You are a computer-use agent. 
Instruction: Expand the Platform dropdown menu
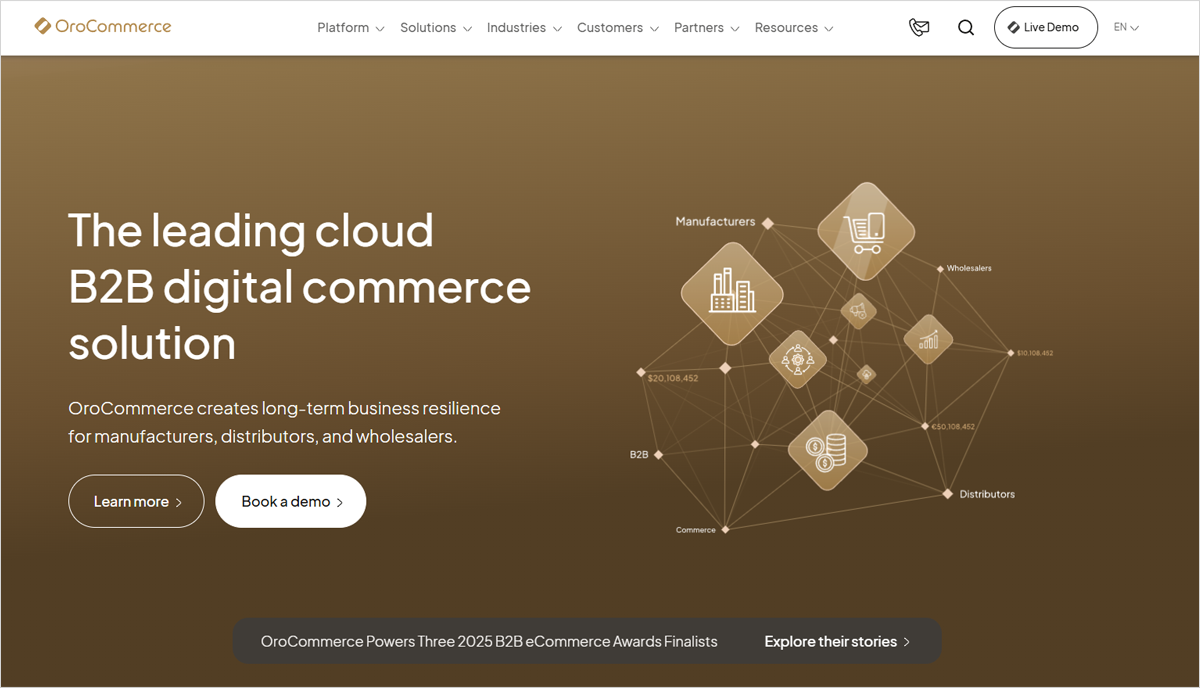(x=350, y=28)
